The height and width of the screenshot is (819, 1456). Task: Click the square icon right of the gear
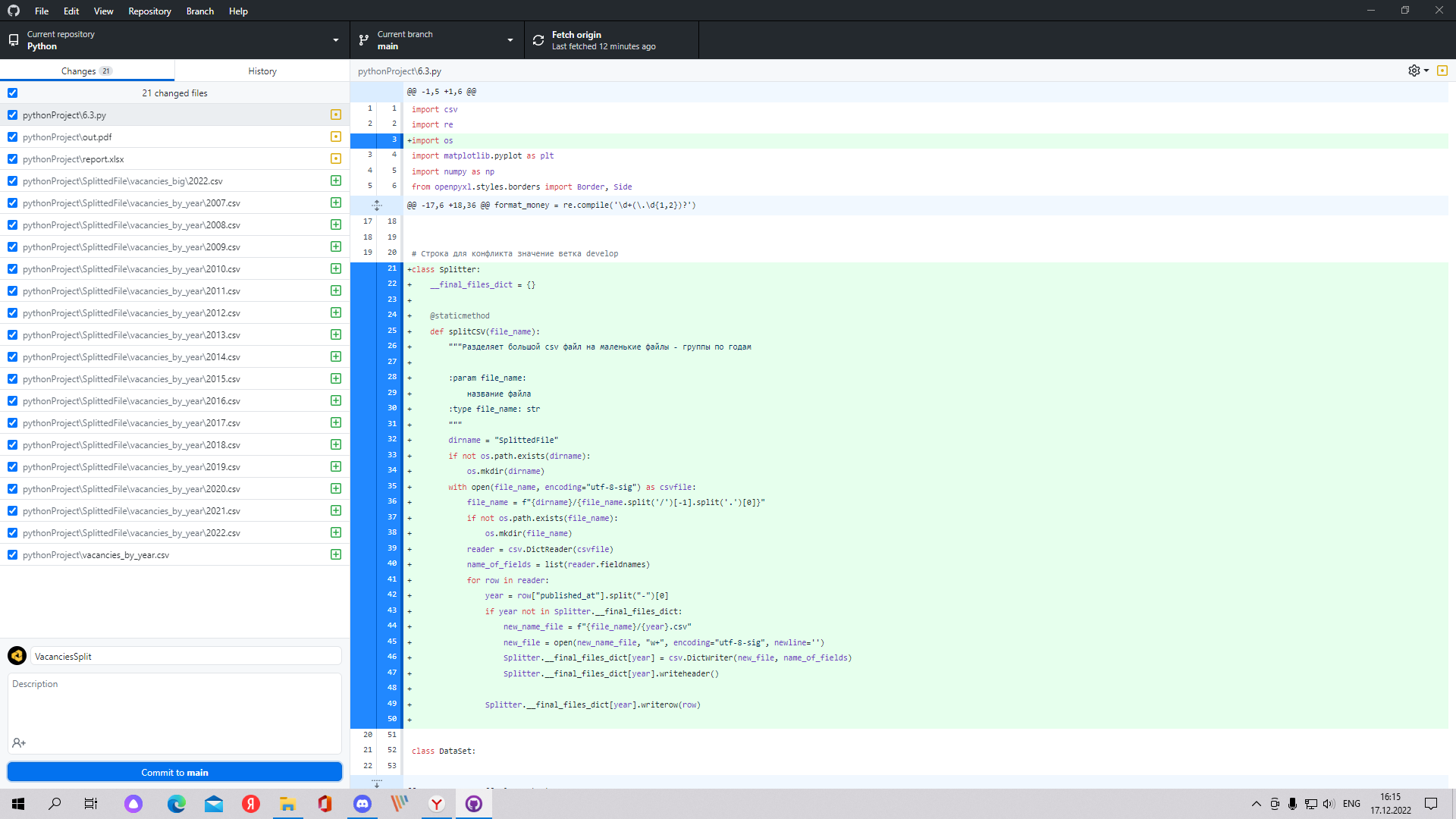tap(1442, 71)
